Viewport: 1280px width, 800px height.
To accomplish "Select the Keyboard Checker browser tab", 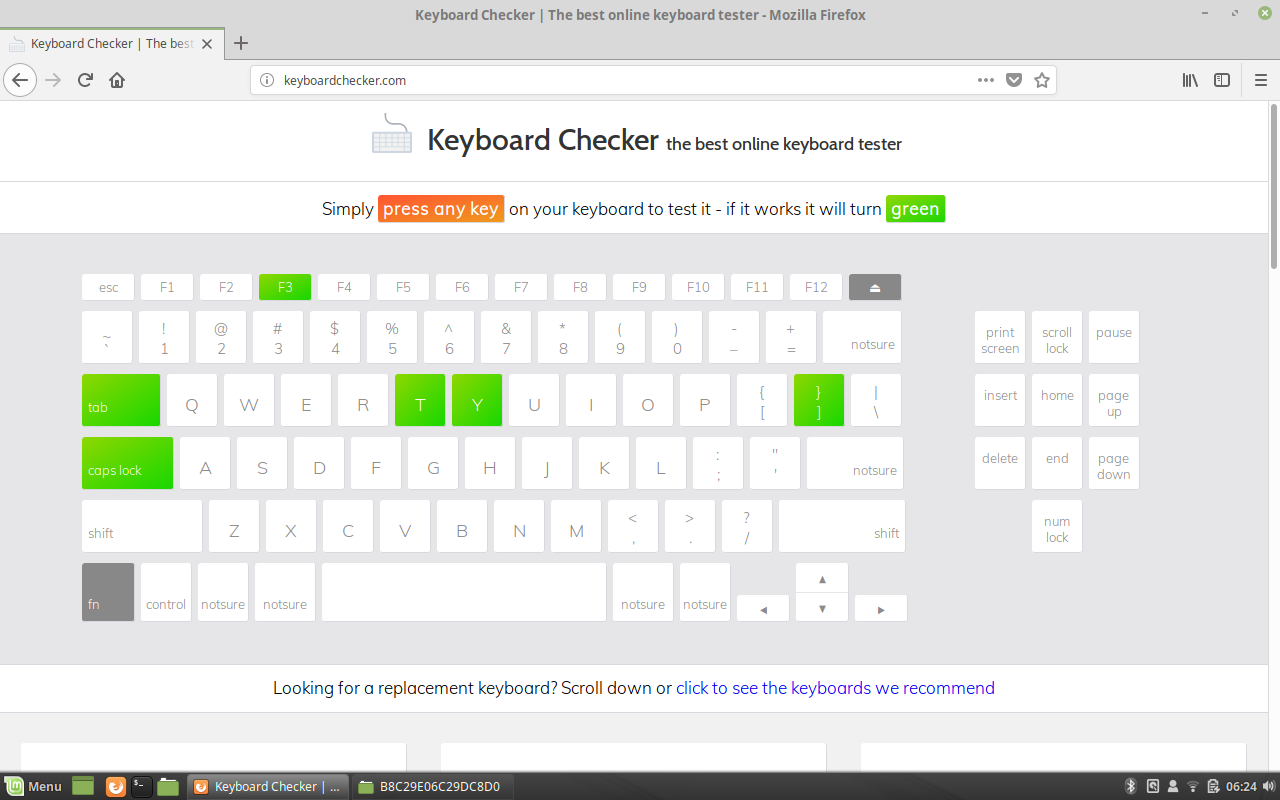I will point(112,44).
